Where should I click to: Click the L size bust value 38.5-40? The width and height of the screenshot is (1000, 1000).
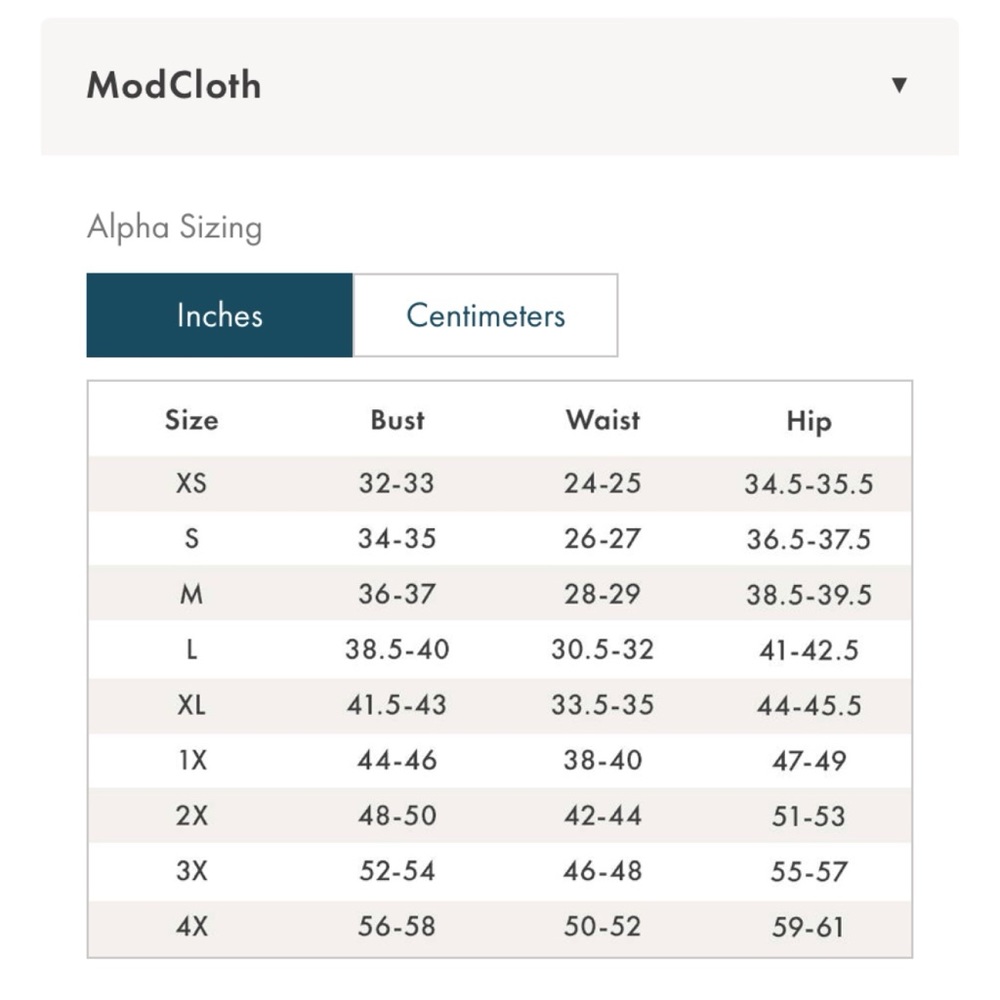point(397,650)
